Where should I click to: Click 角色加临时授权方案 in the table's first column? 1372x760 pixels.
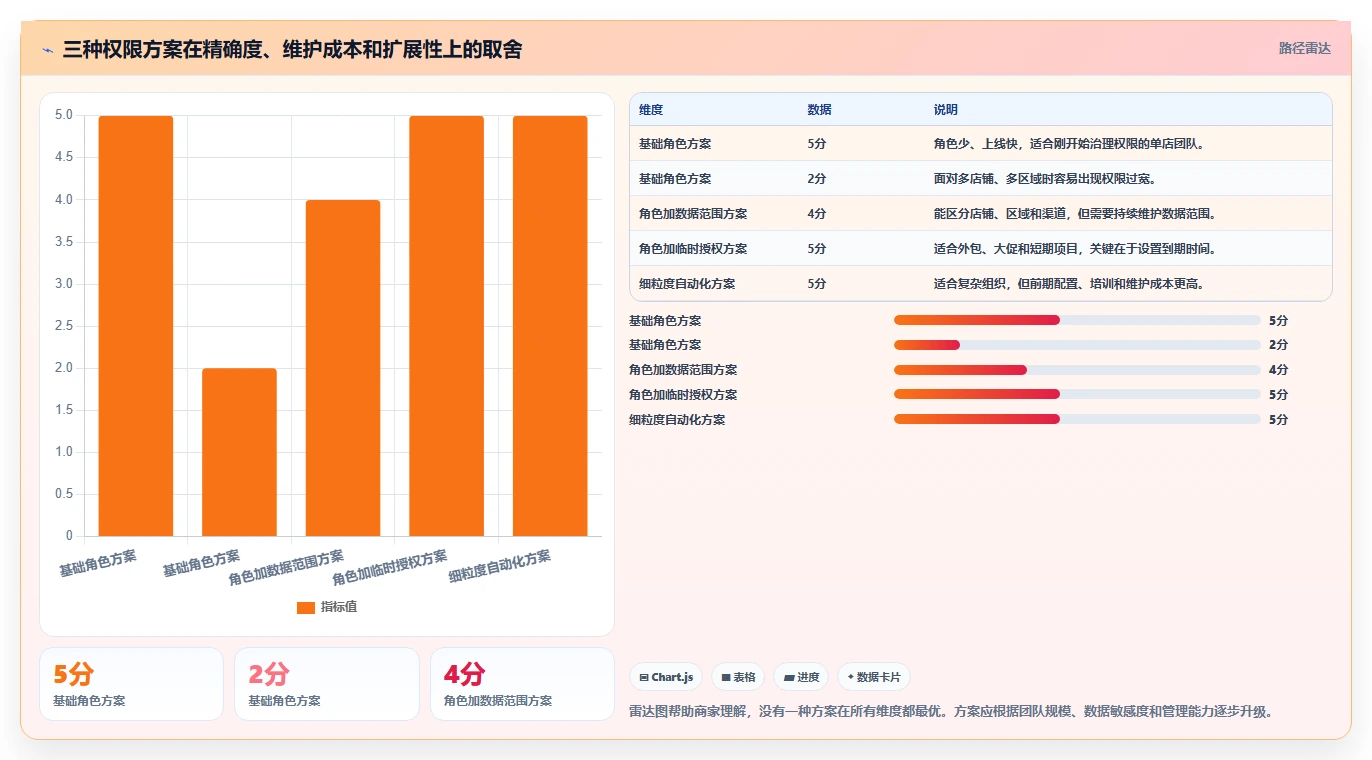[x=693, y=249]
